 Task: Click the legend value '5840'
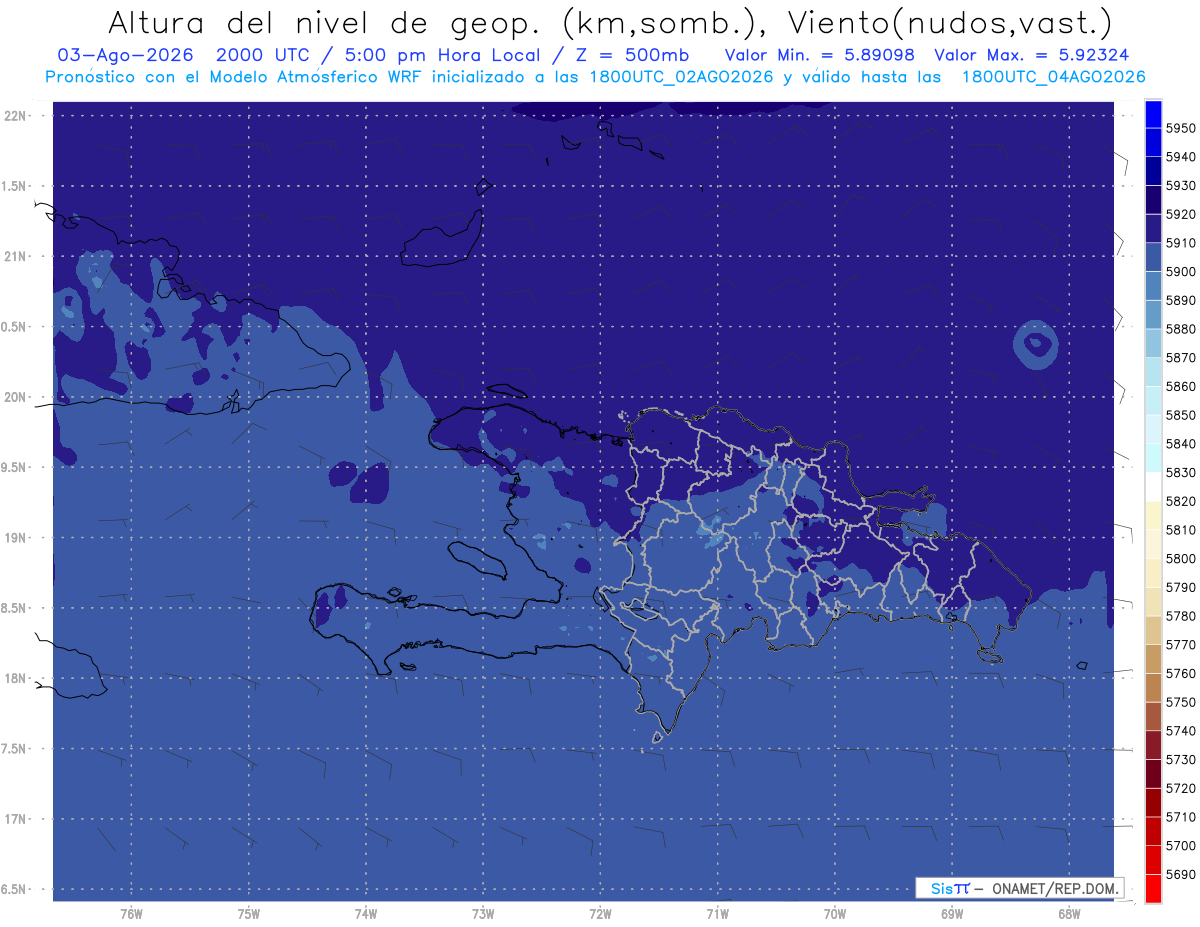coord(1180,444)
